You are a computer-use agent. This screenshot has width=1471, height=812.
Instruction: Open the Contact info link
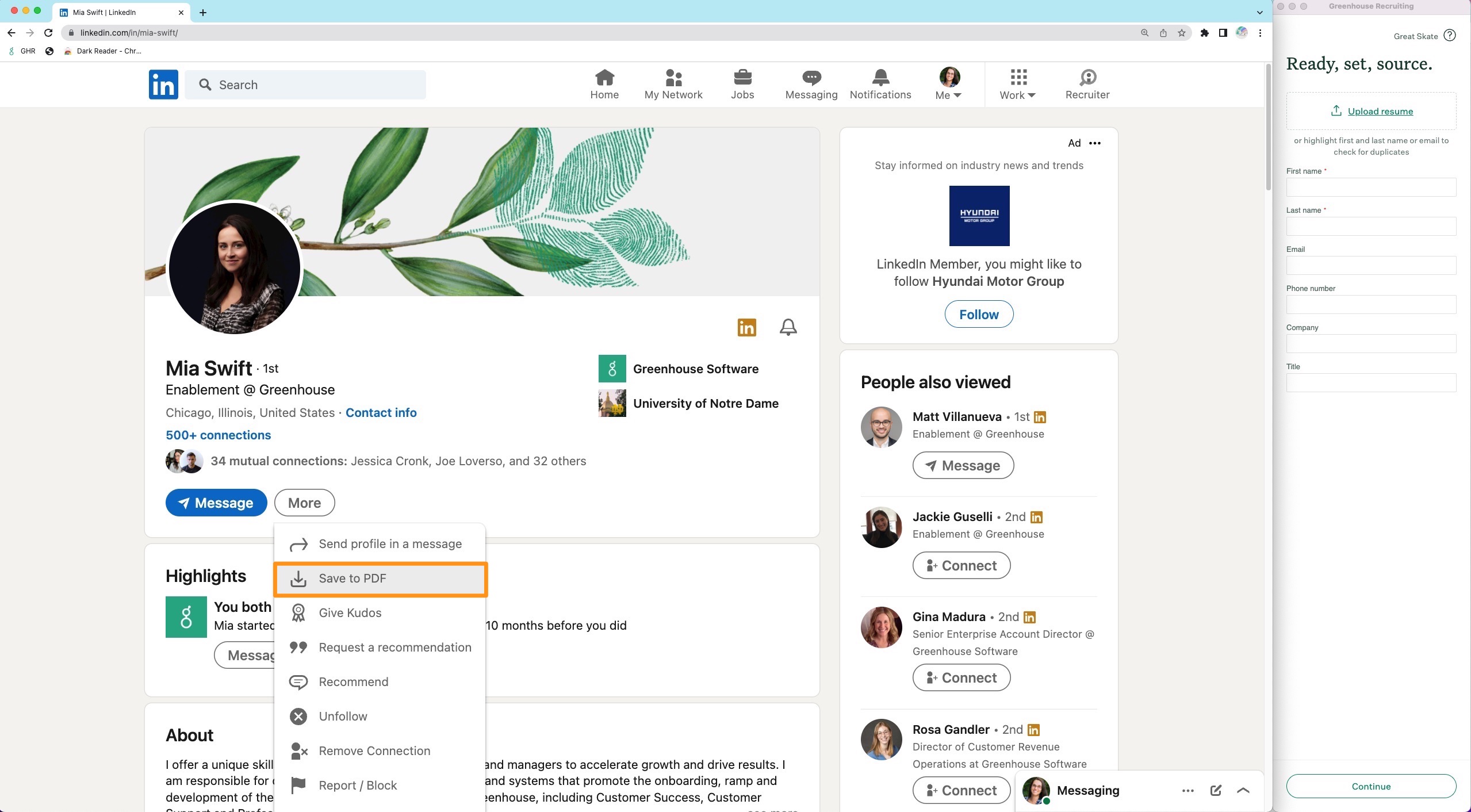(x=381, y=412)
